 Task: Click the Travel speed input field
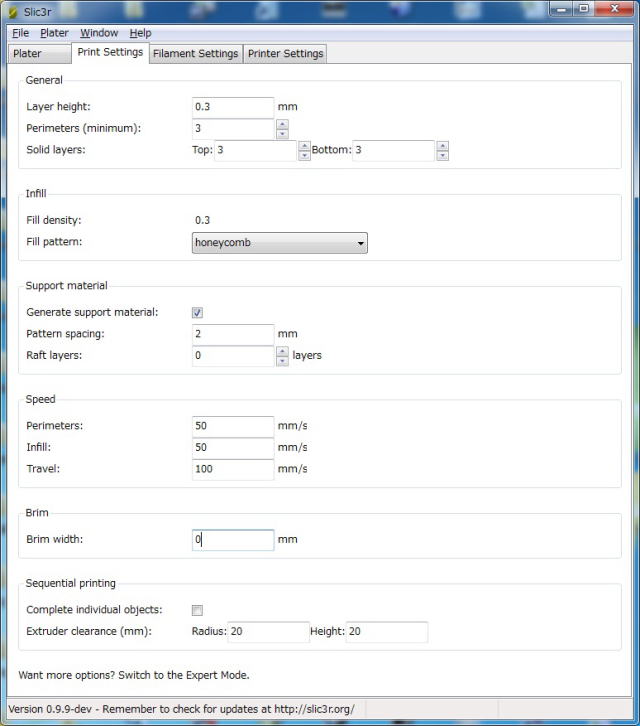(233, 469)
